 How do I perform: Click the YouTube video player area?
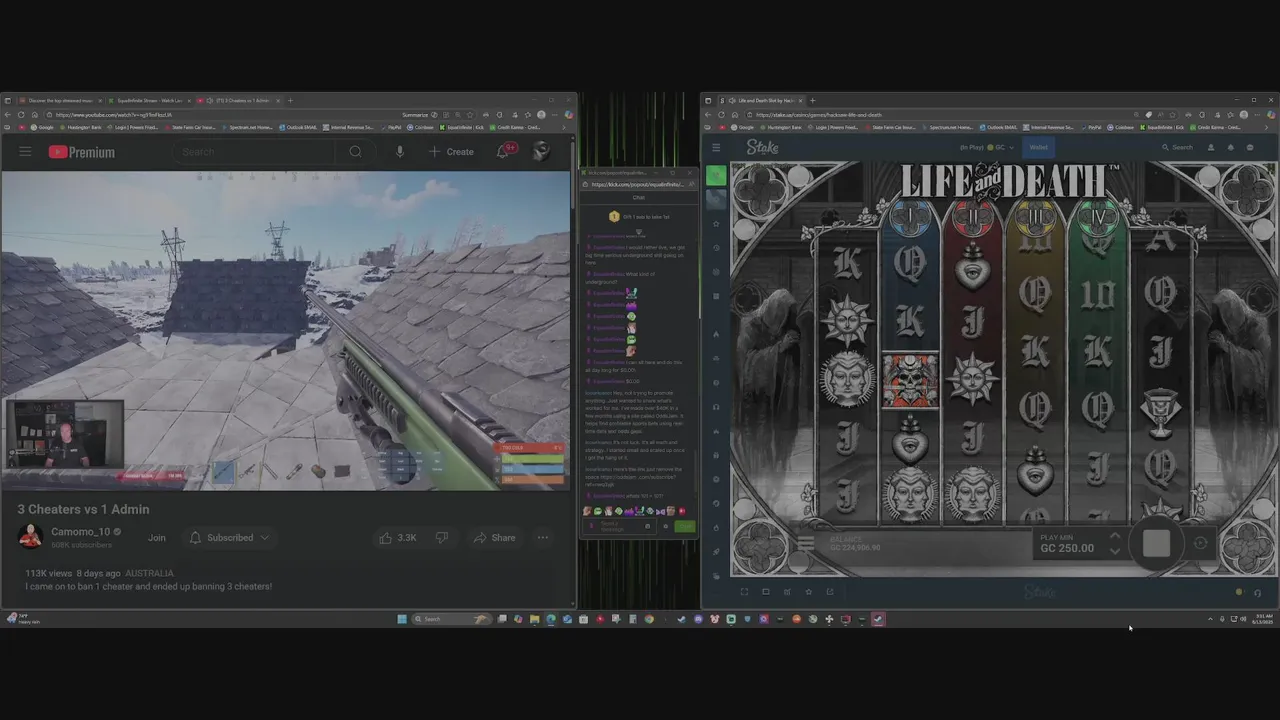pos(285,330)
